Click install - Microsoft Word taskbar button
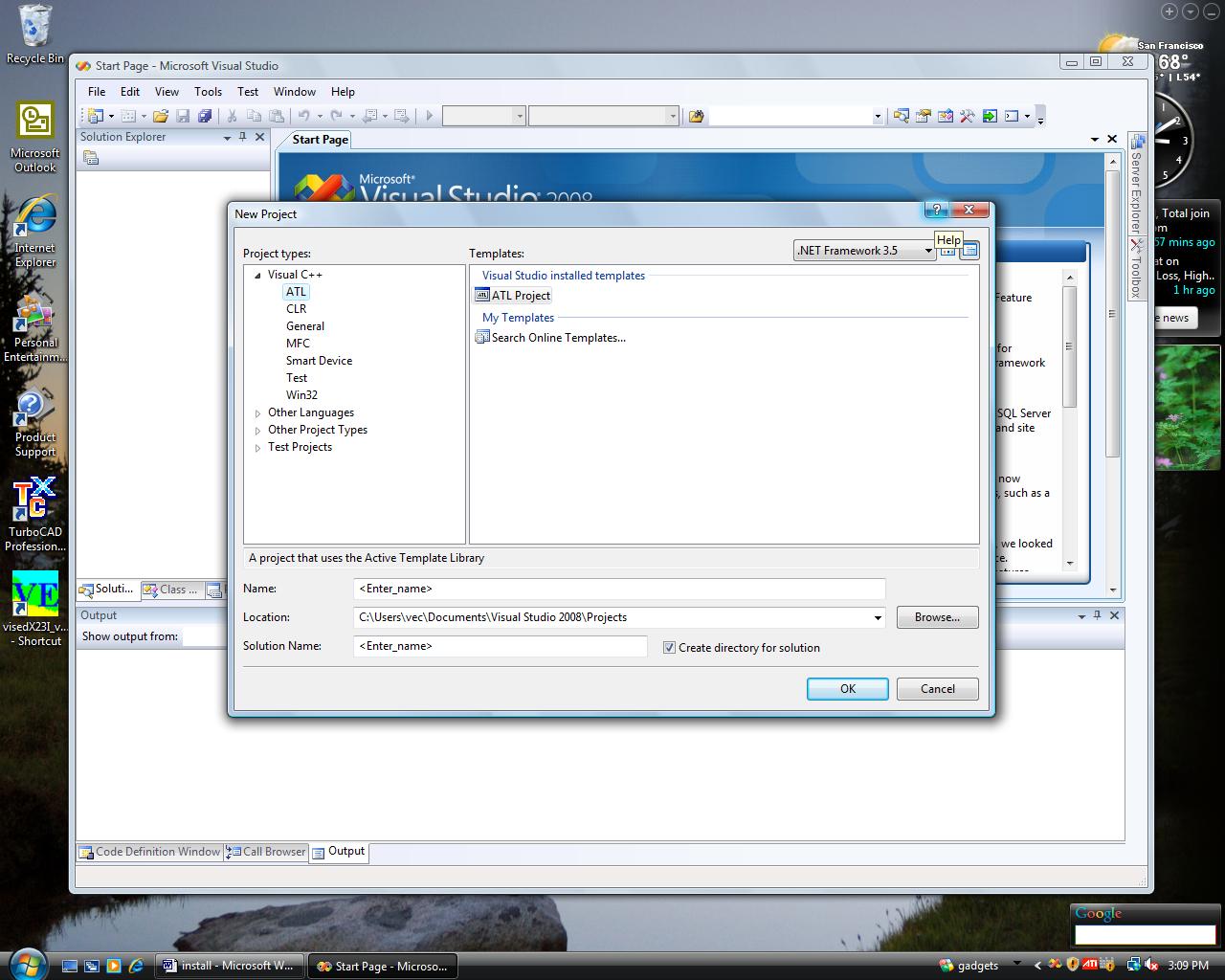1225x980 pixels. click(230, 966)
